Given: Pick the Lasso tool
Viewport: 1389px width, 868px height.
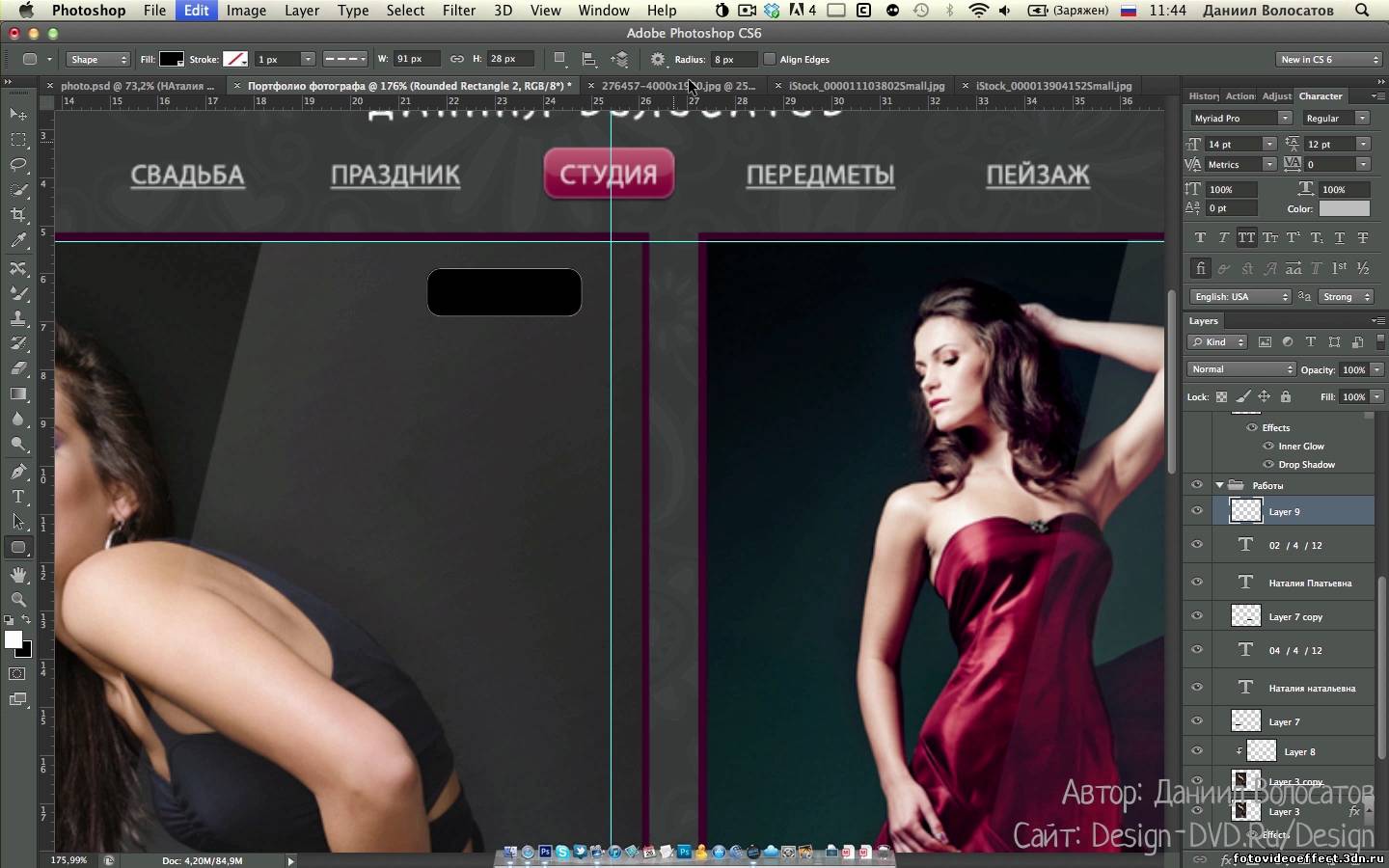Looking at the screenshot, I should pos(18,165).
